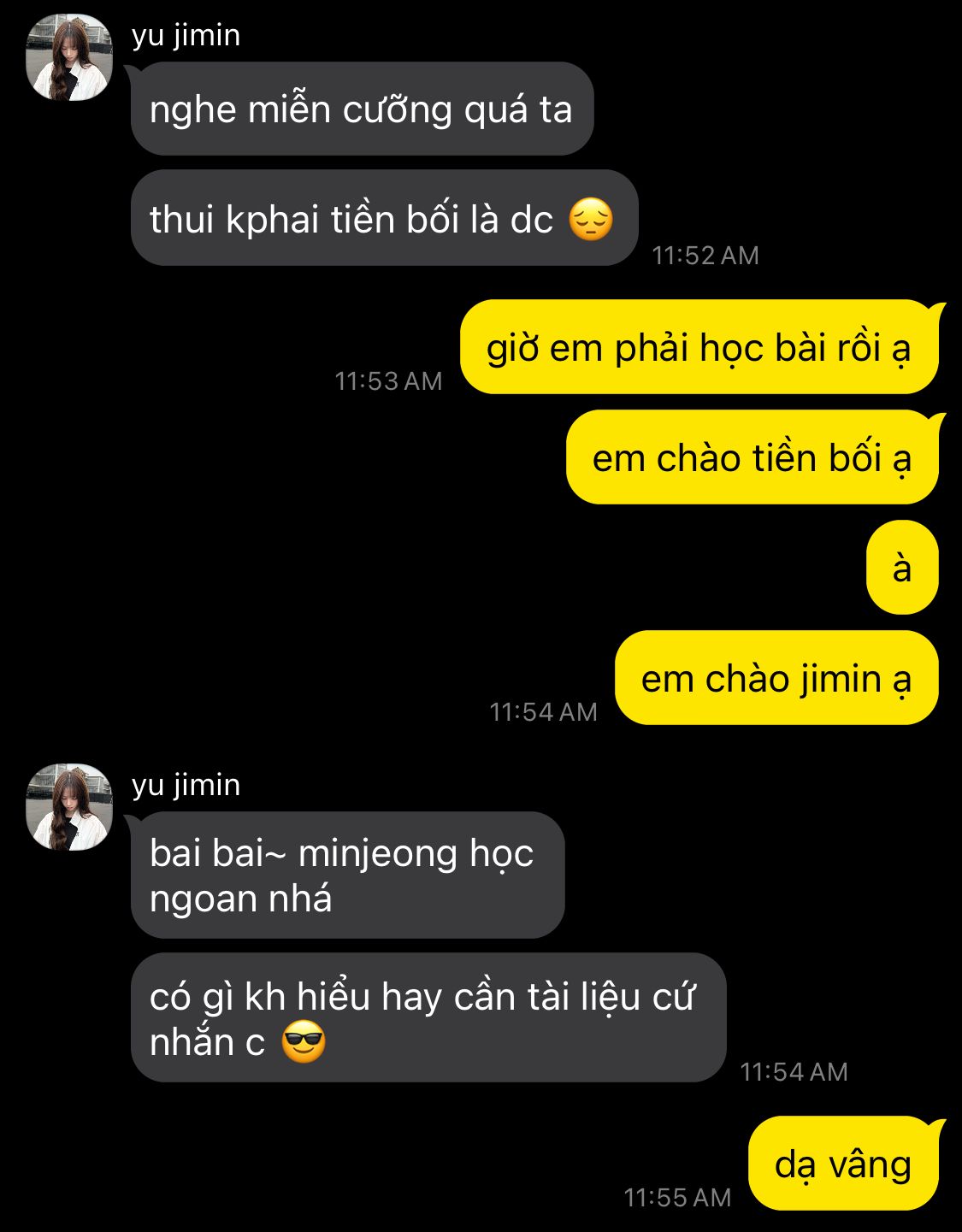Select the "em chào jimin ạ" bubble
Image resolution: width=962 pixels, height=1232 pixels.
coord(776,678)
